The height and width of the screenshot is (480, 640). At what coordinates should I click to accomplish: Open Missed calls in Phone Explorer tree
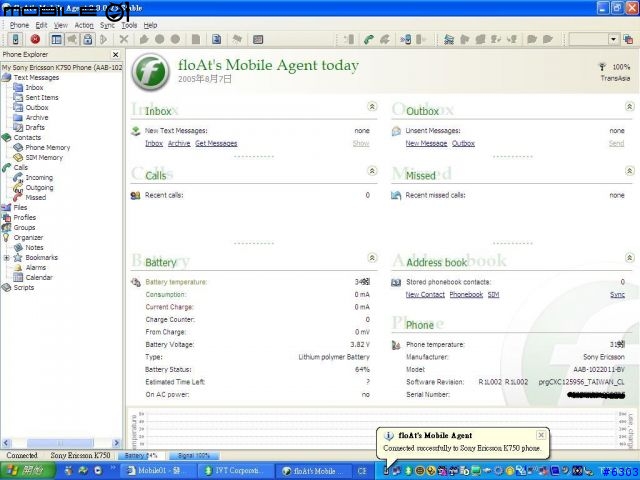pyautogui.click(x=36, y=198)
